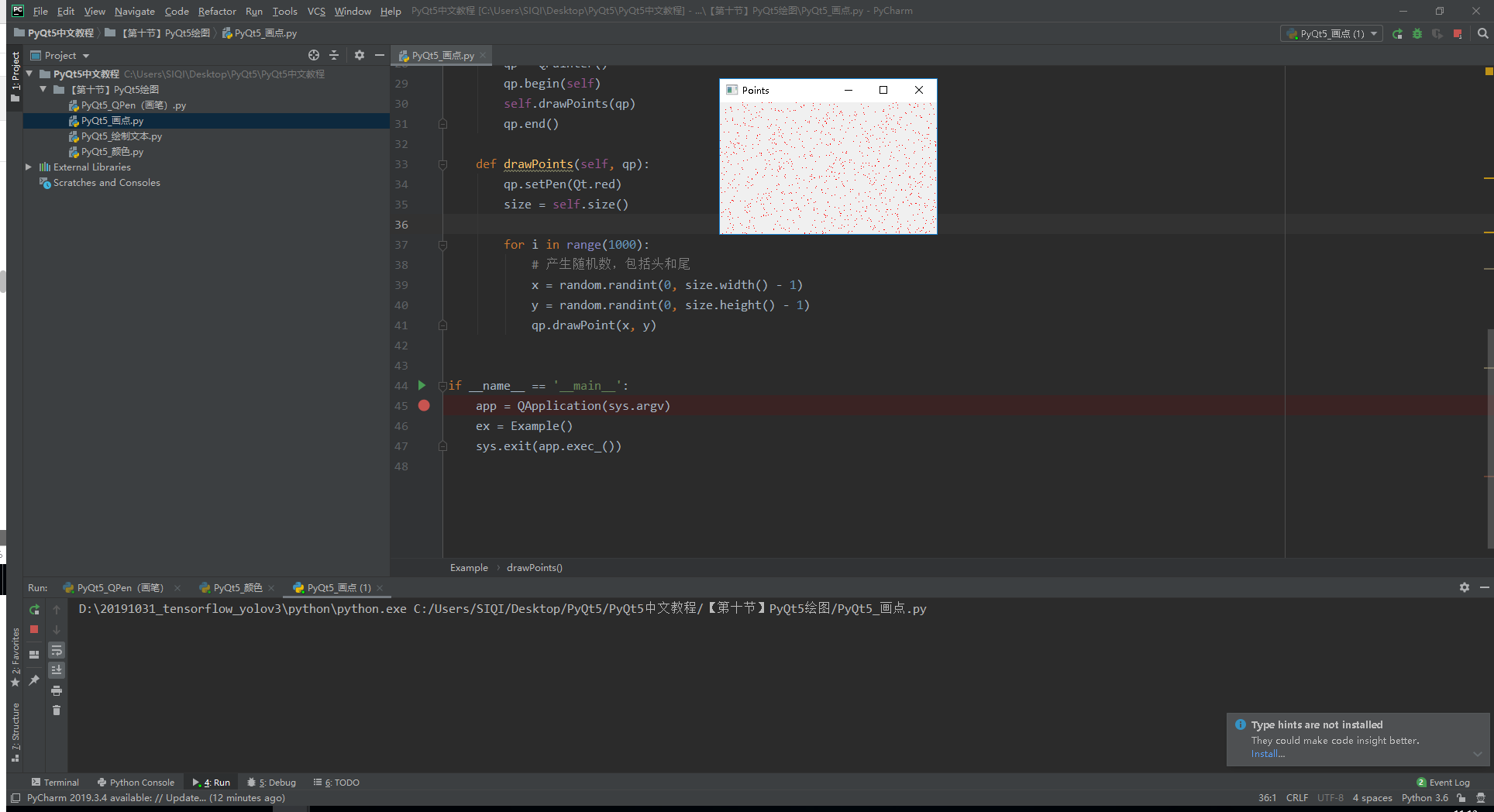Rerun the PyQt5_画点 program

click(x=33, y=609)
